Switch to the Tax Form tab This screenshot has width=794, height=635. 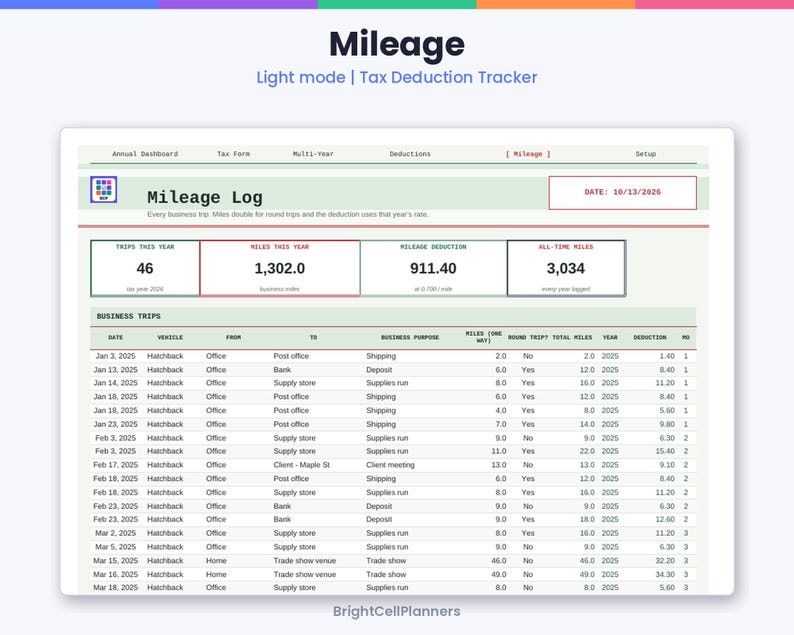[x=233, y=154]
